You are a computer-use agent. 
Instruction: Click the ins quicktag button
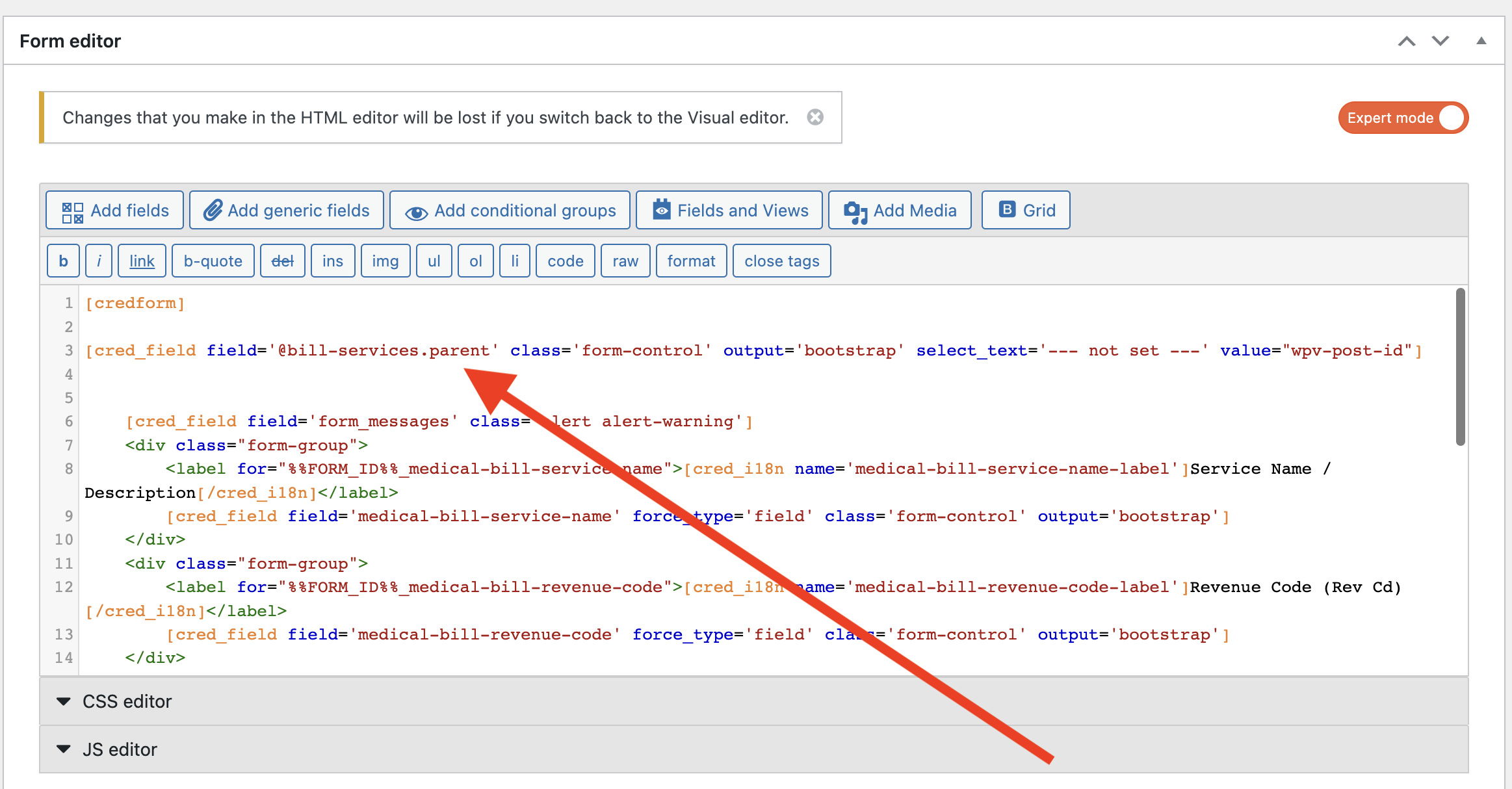[x=333, y=261]
